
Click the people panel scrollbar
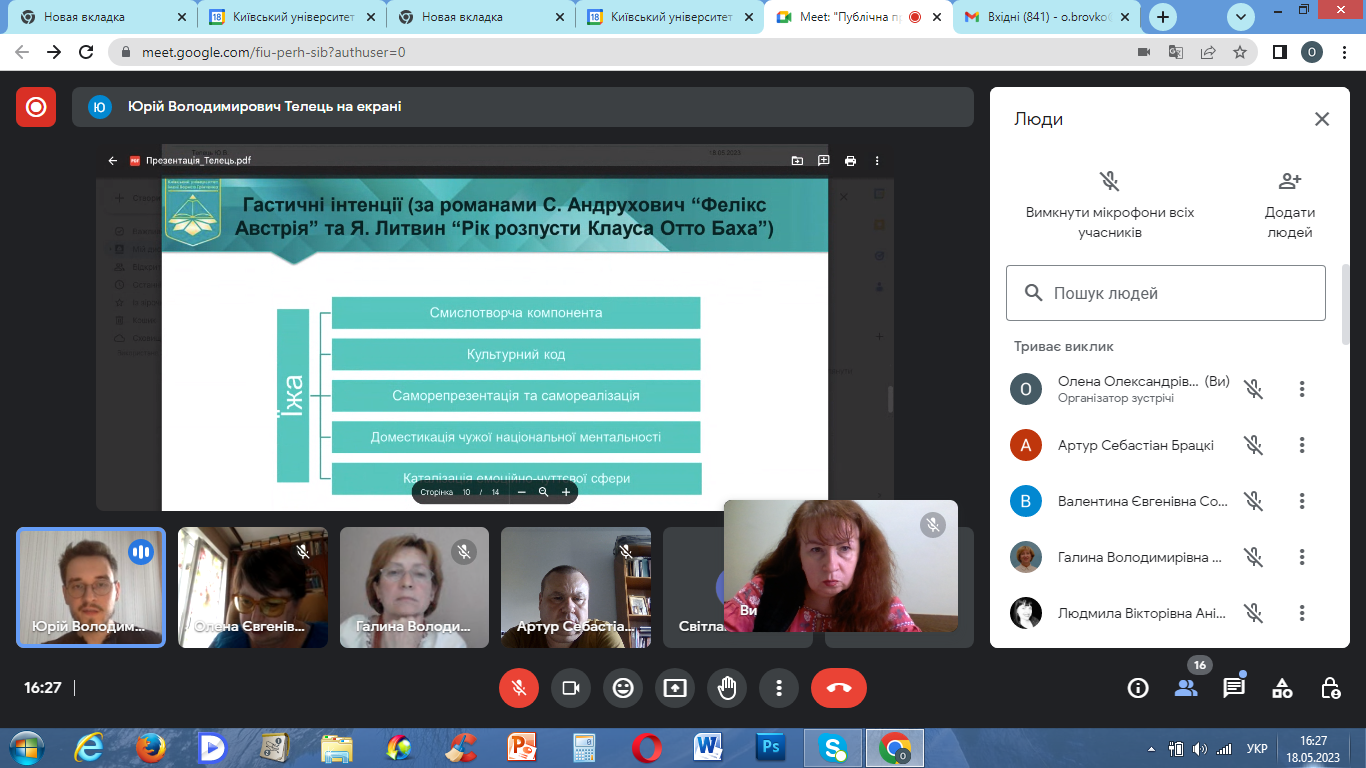1344,305
